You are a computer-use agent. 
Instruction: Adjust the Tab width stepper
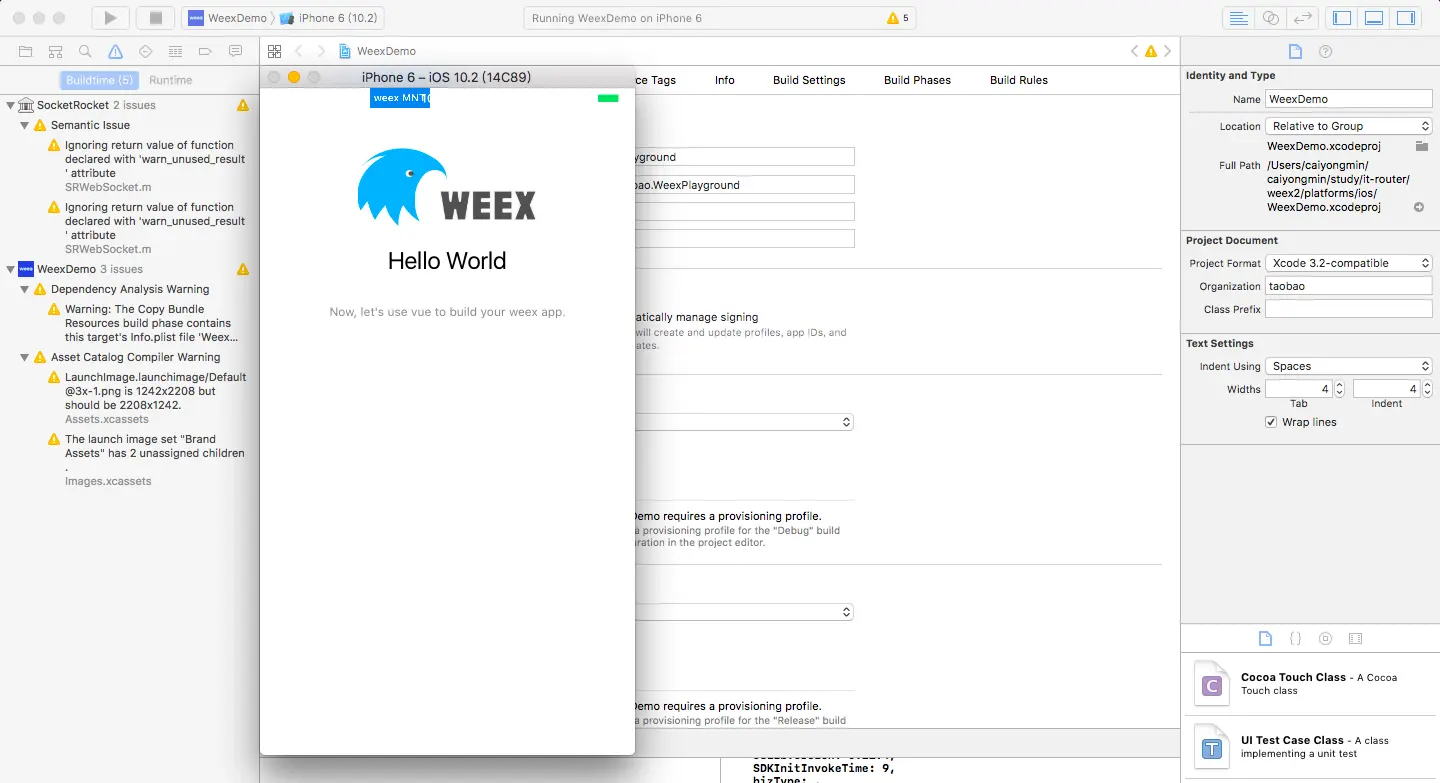click(x=1340, y=389)
